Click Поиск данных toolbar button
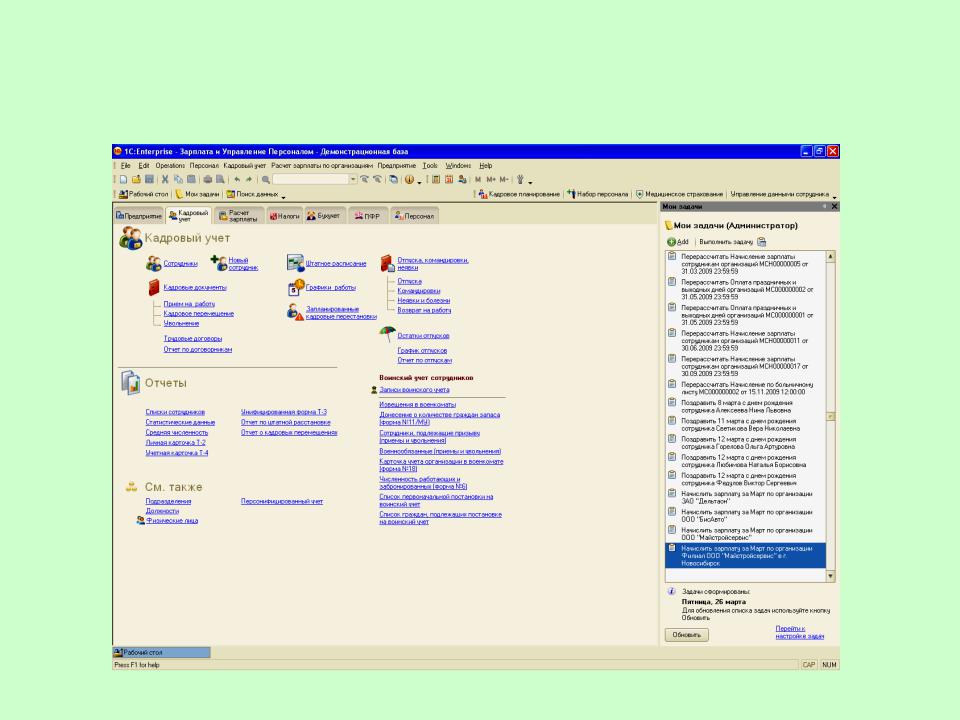Screen dimensions: 960x720 click(252, 194)
